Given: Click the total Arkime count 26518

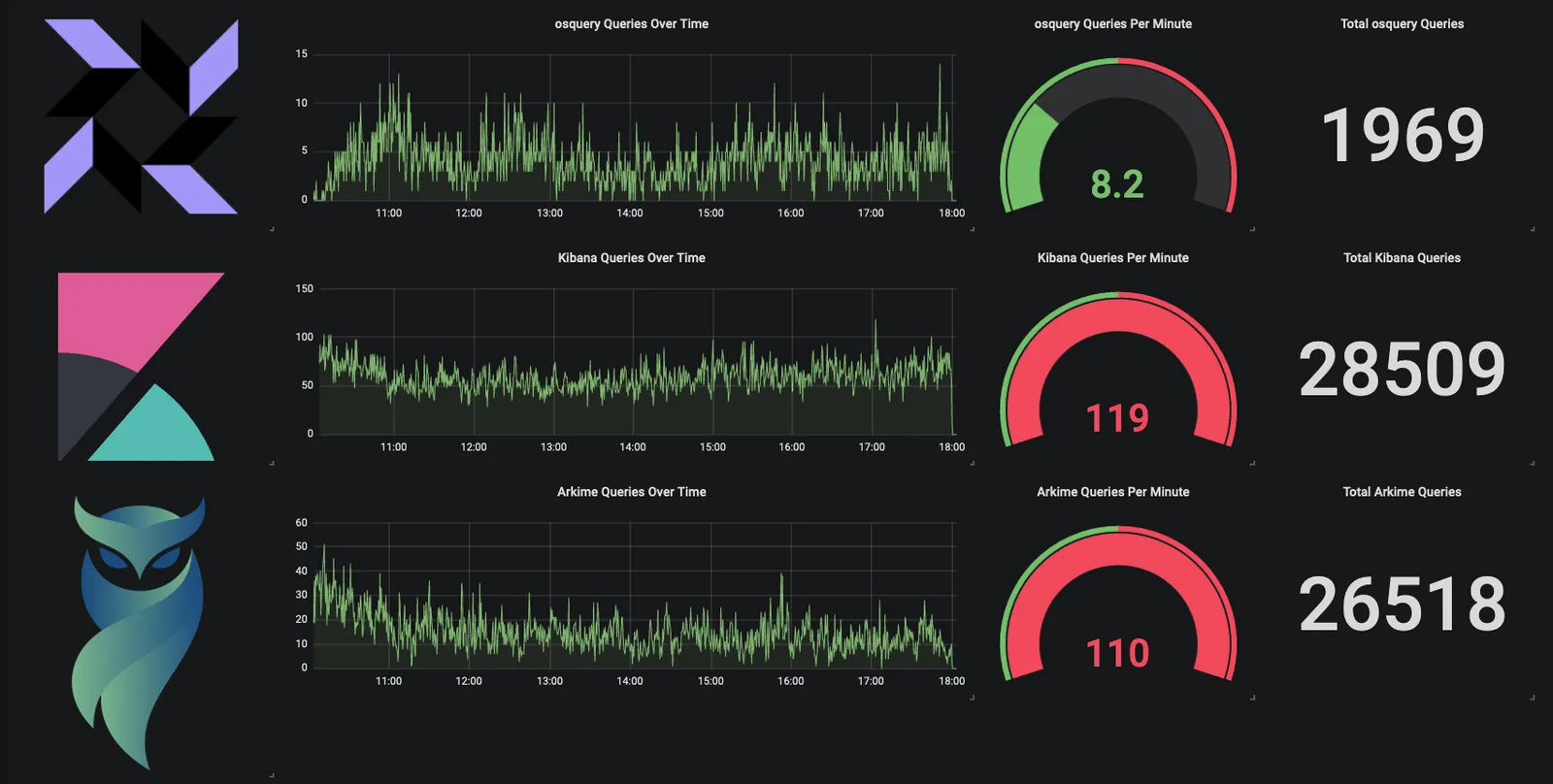Looking at the screenshot, I should coord(1403,604).
